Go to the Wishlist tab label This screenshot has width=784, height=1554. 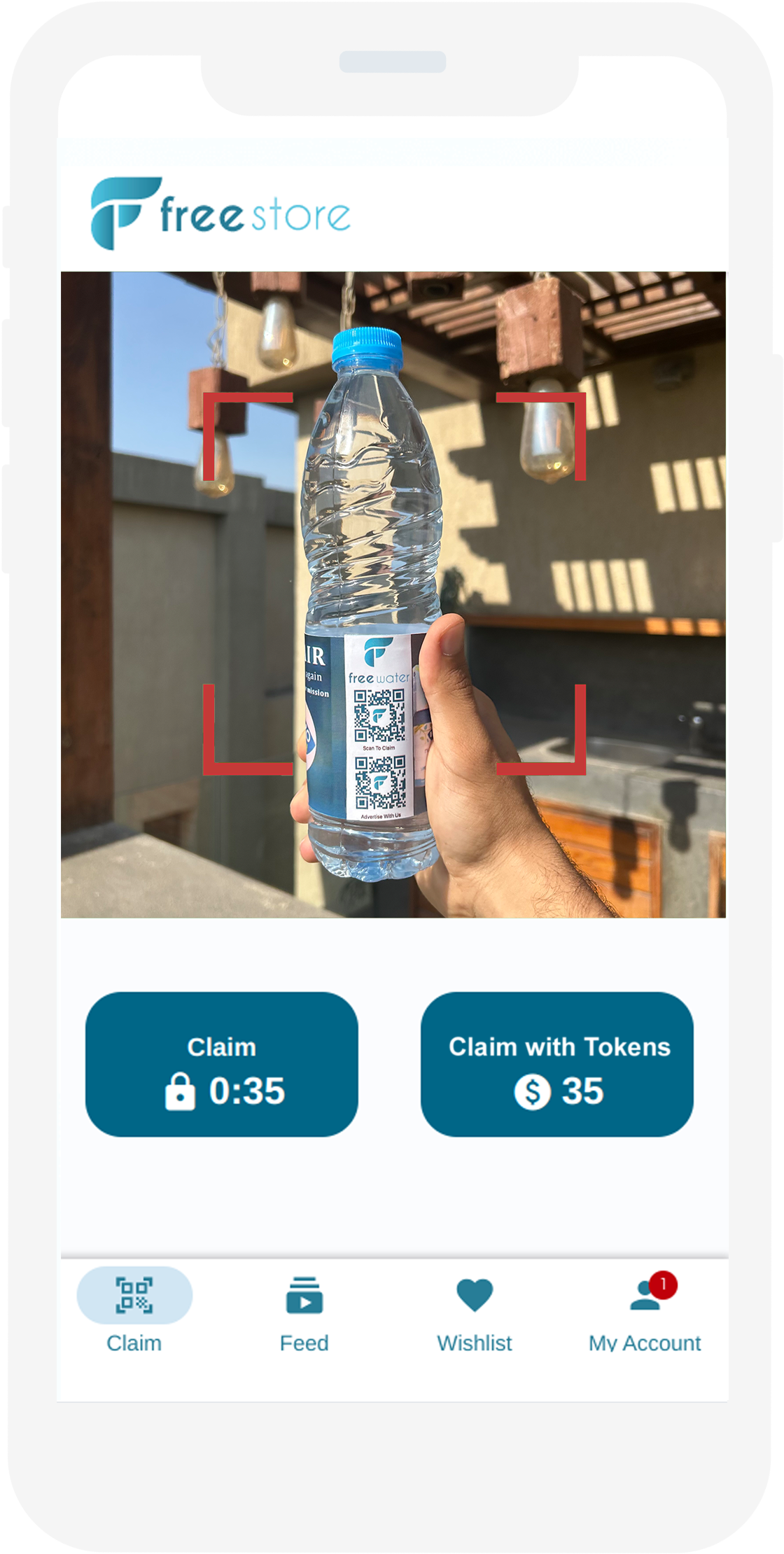click(475, 1343)
